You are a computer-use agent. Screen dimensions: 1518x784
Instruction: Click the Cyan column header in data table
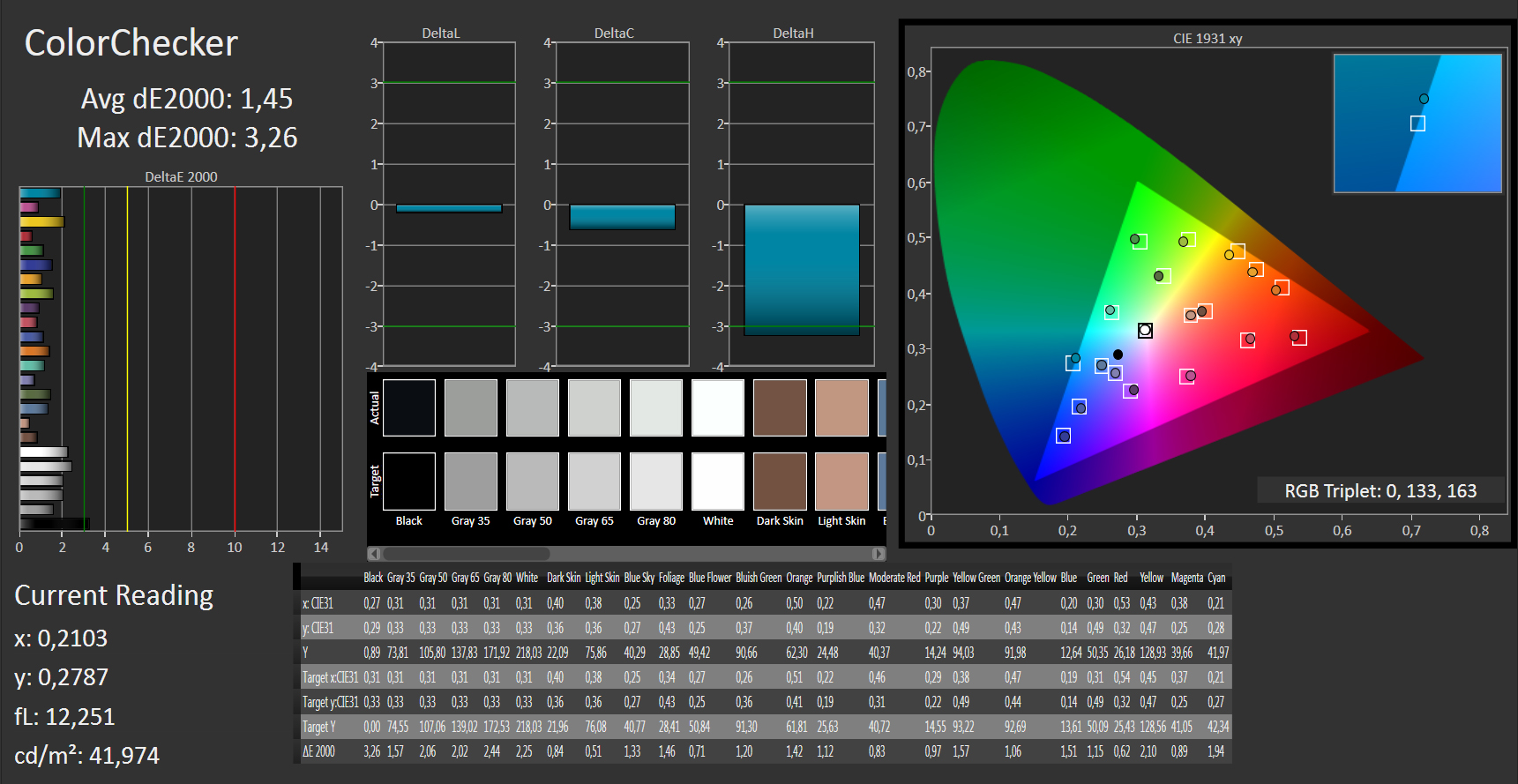point(1216,578)
